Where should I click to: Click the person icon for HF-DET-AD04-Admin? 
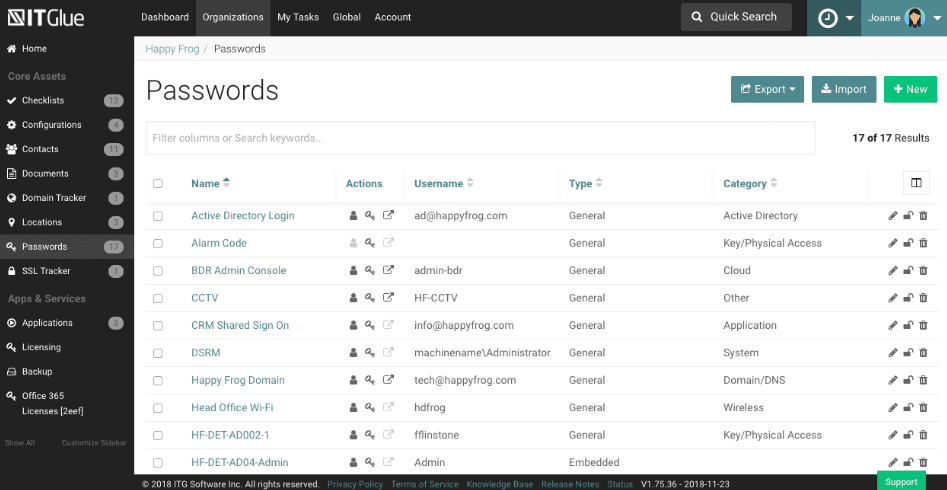354,462
